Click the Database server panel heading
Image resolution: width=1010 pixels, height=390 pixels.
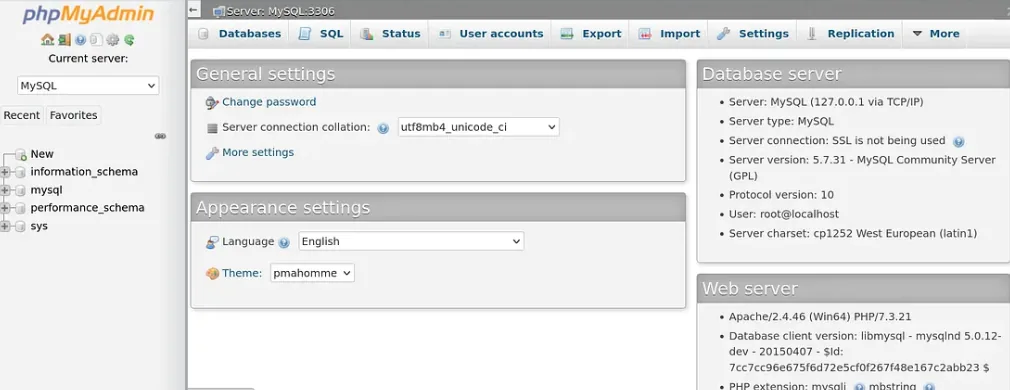click(x=853, y=74)
